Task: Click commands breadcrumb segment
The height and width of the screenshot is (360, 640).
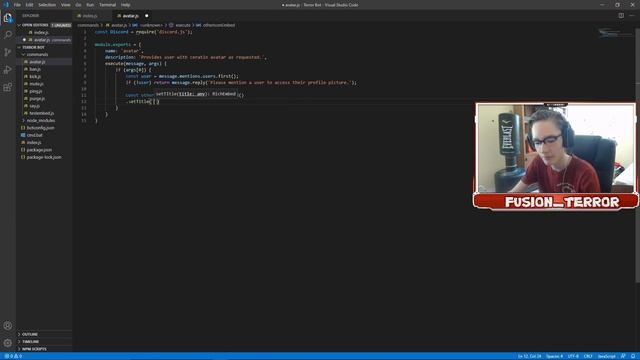Action: [x=88, y=25]
